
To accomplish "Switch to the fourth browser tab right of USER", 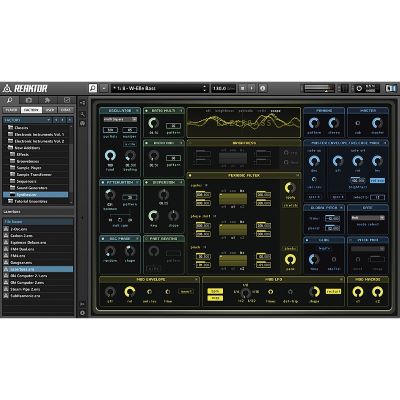I will [x=66, y=110].
